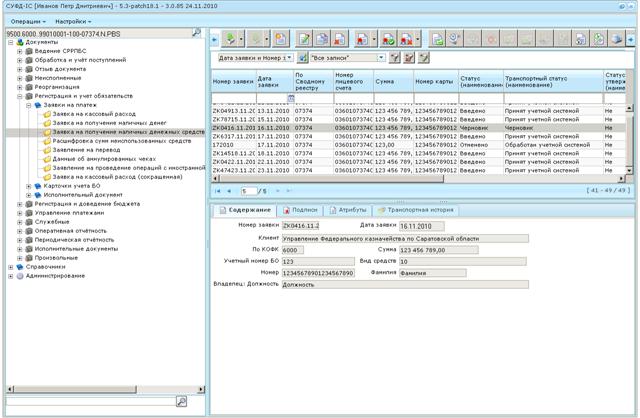The height and width of the screenshot is (418, 640).
Task: Click the verify signature green check icon
Action: [388, 39]
